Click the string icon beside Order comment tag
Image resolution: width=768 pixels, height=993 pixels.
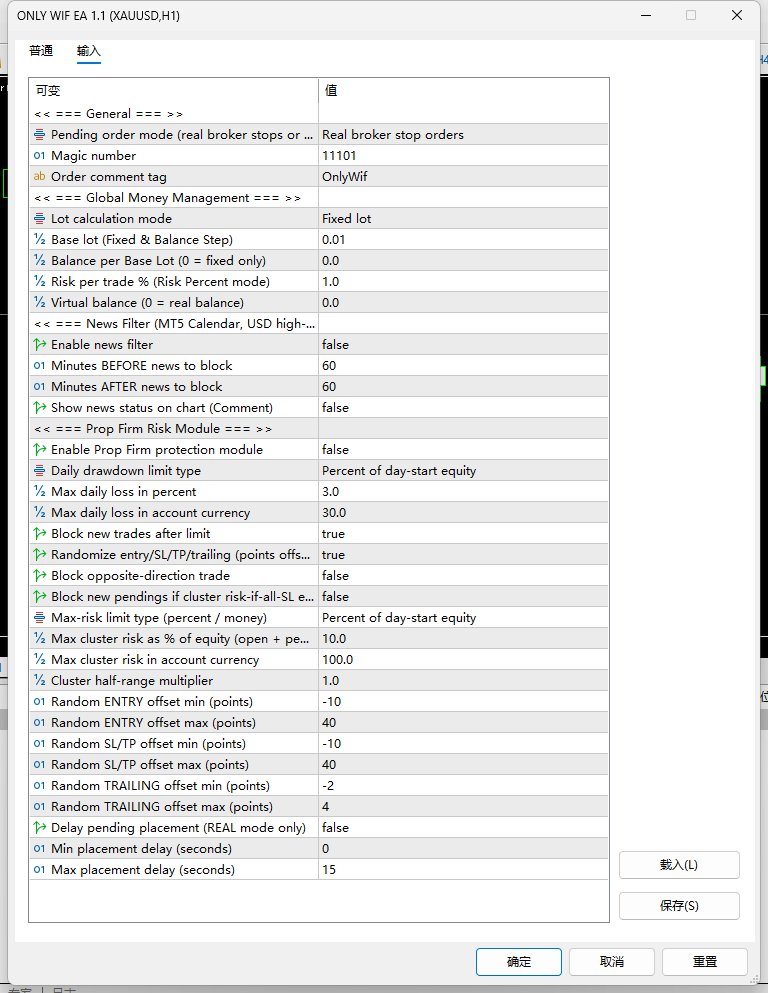(39, 176)
